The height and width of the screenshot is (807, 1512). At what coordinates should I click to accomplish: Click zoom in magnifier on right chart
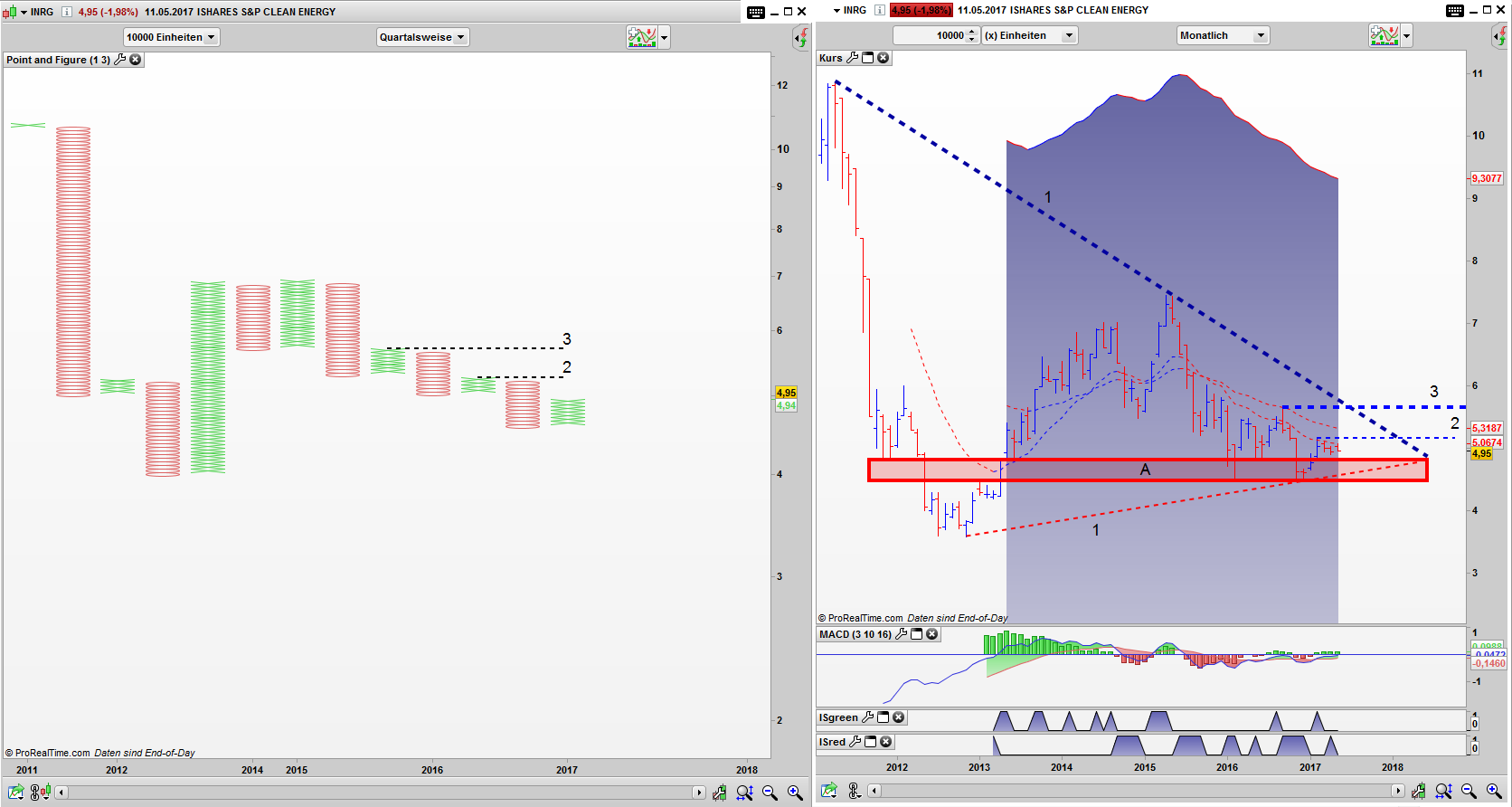tap(1494, 792)
